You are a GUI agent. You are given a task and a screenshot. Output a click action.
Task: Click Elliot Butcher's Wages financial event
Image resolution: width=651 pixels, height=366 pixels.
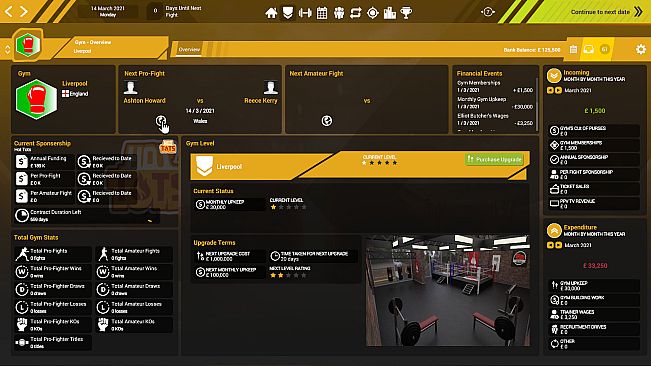coord(495,120)
